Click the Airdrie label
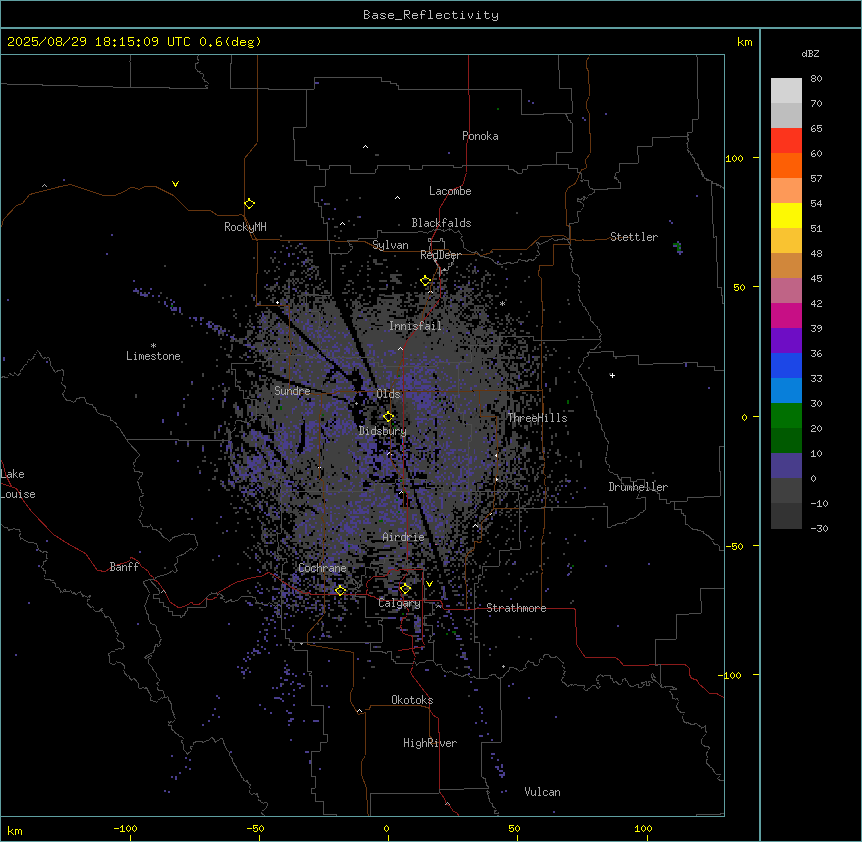The height and width of the screenshot is (842, 862). pyautogui.click(x=404, y=537)
